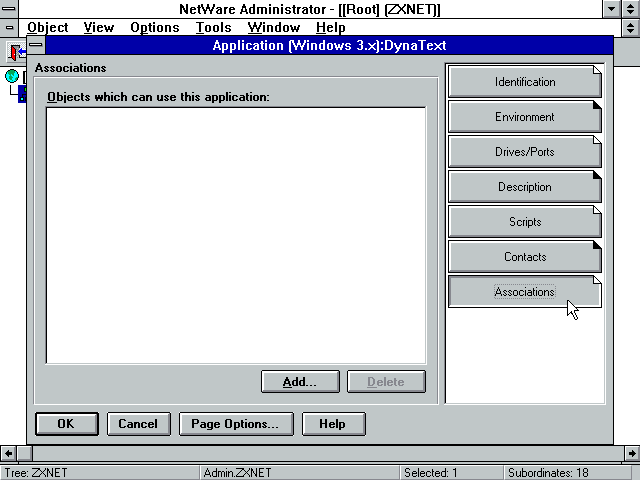Screen dimensions: 640x480
Task: Open the View menu
Action: [x=99, y=27]
